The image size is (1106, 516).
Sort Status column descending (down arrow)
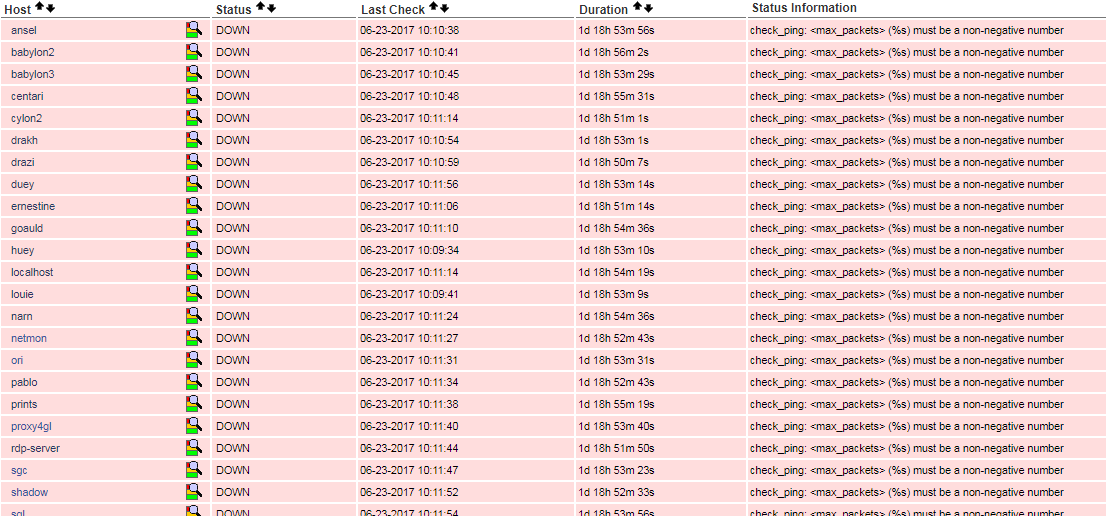[271, 8]
